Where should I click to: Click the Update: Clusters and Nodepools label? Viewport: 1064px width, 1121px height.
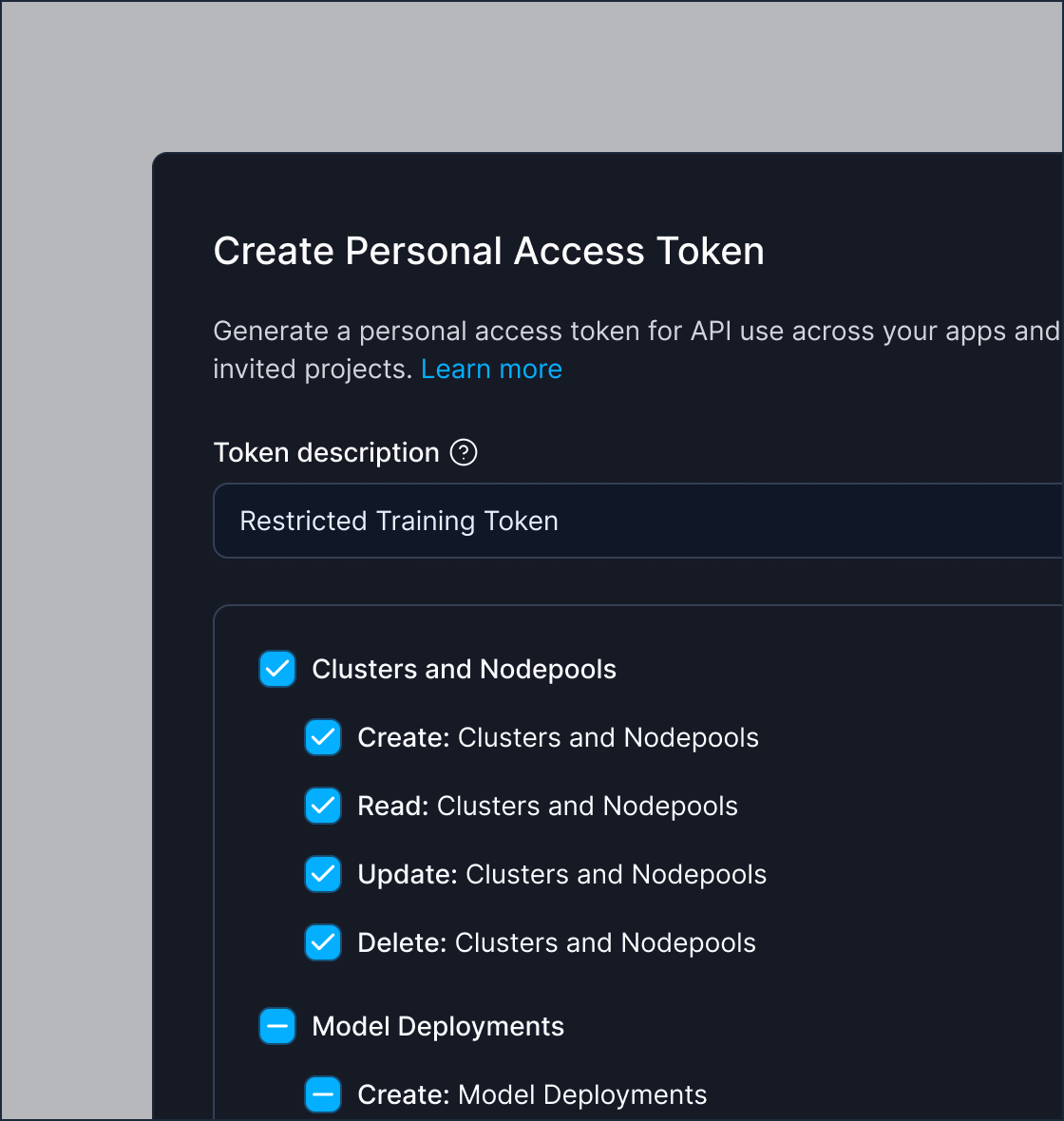(x=561, y=874)
